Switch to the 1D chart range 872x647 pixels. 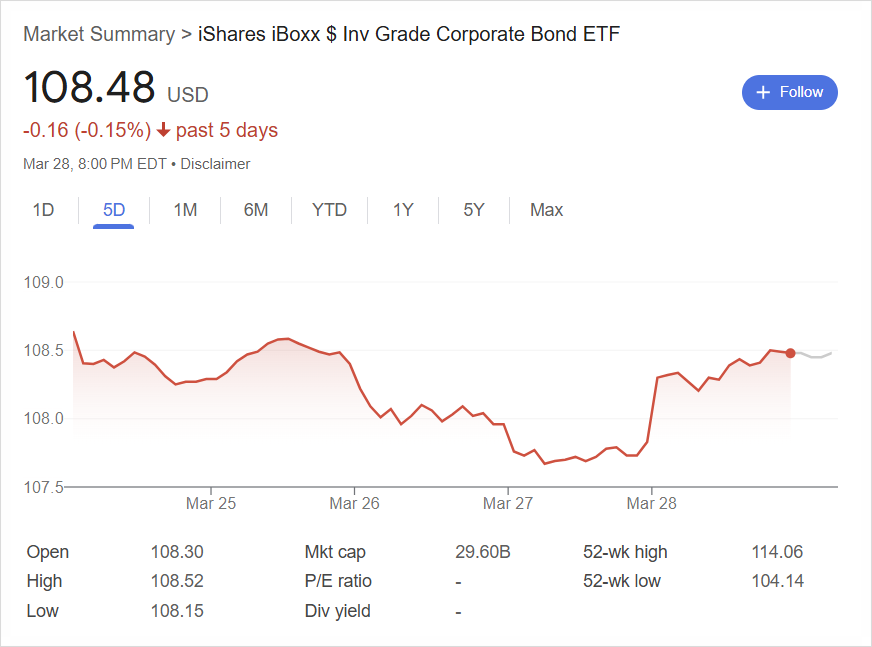43,210
